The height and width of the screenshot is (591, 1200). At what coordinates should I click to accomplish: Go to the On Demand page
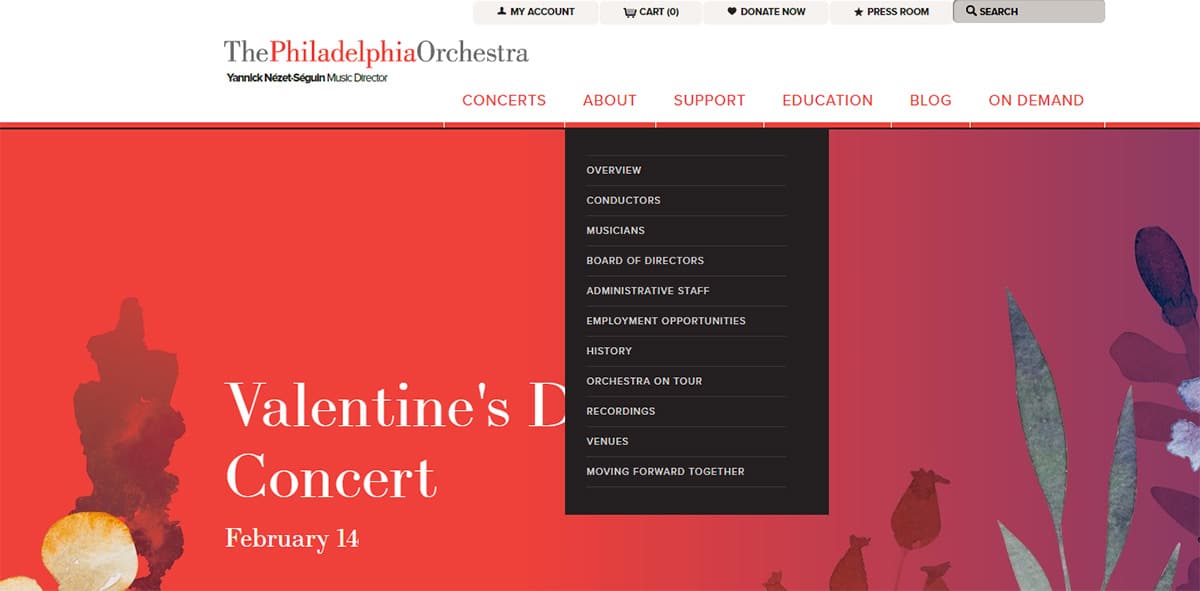pos(1036,100)
